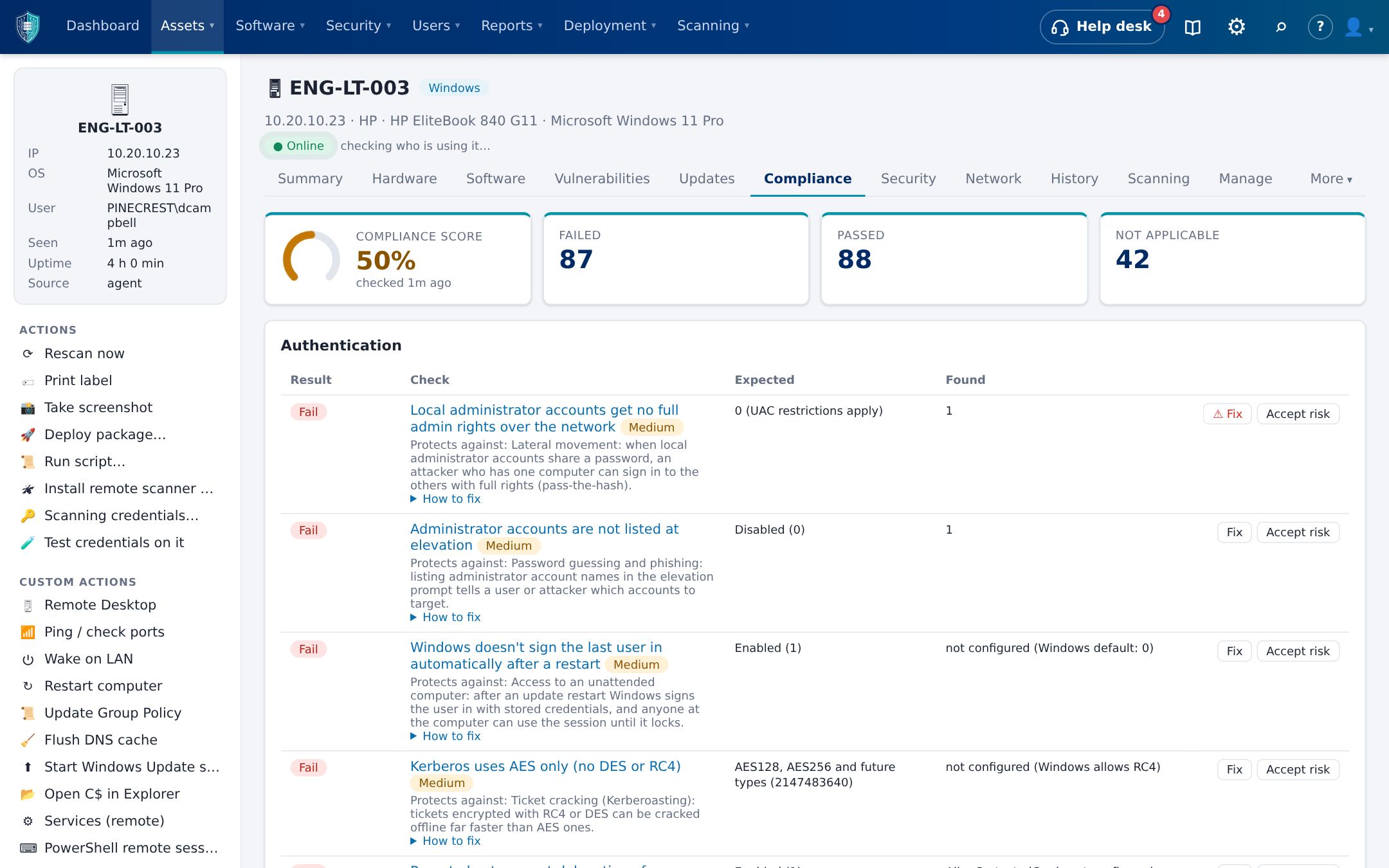Switch to the Vulnerabilities tab
This screenshot has height=868, width=1389.
602,179
